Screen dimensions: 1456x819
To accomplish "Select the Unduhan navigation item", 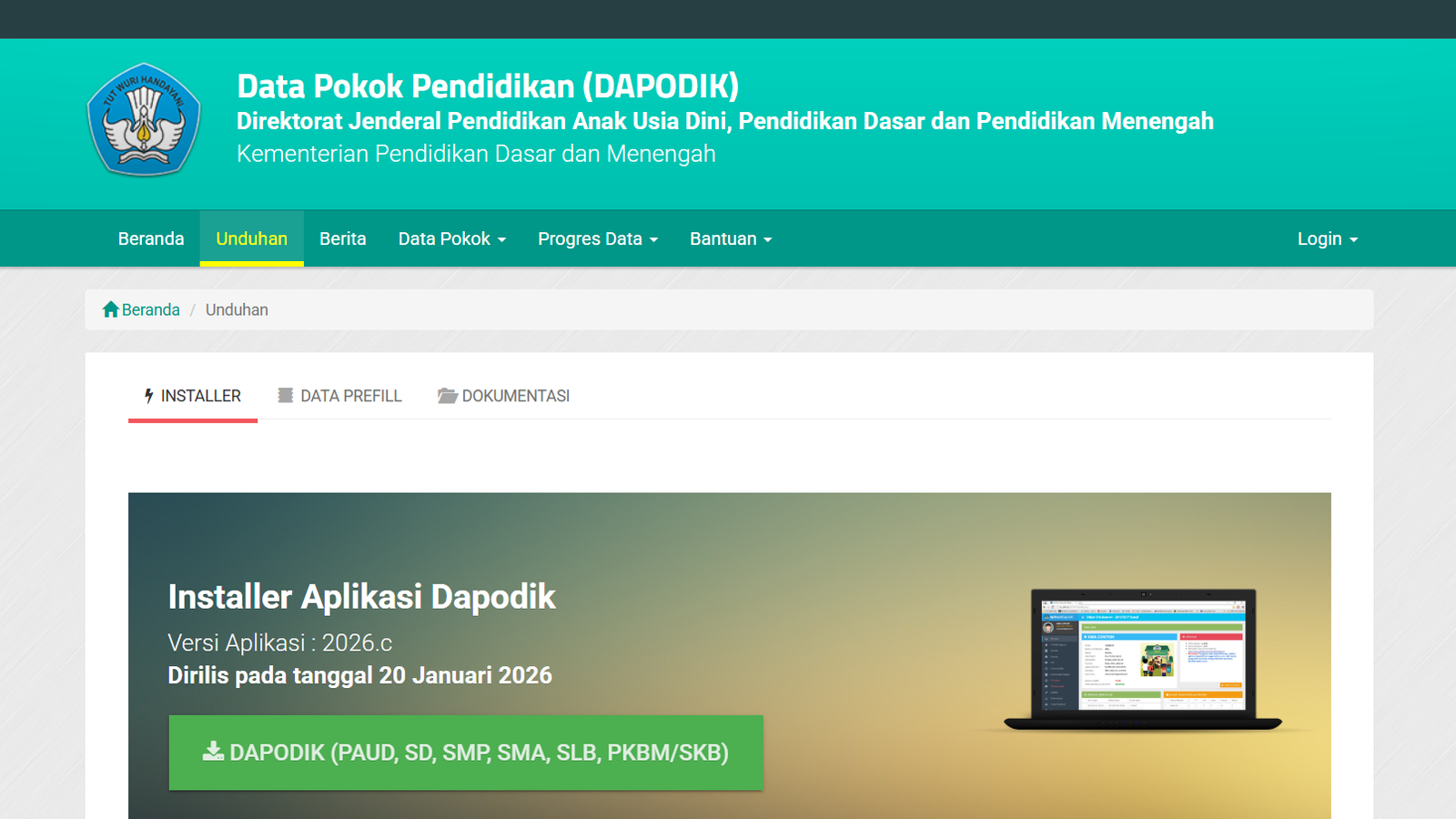I will point(251,238).
